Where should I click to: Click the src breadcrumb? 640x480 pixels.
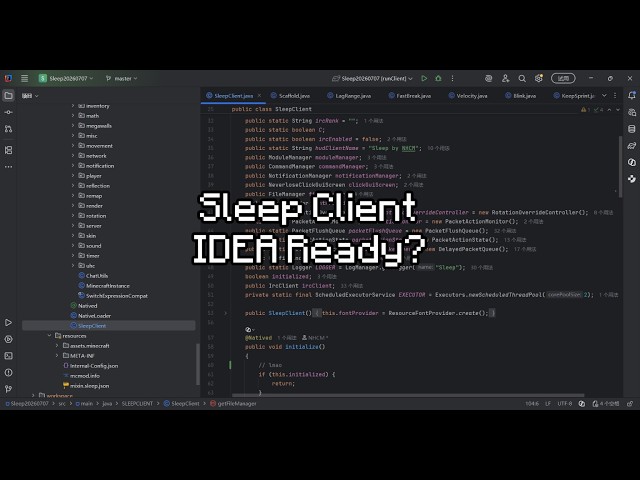pyautogui.click(x=62, y=404)
